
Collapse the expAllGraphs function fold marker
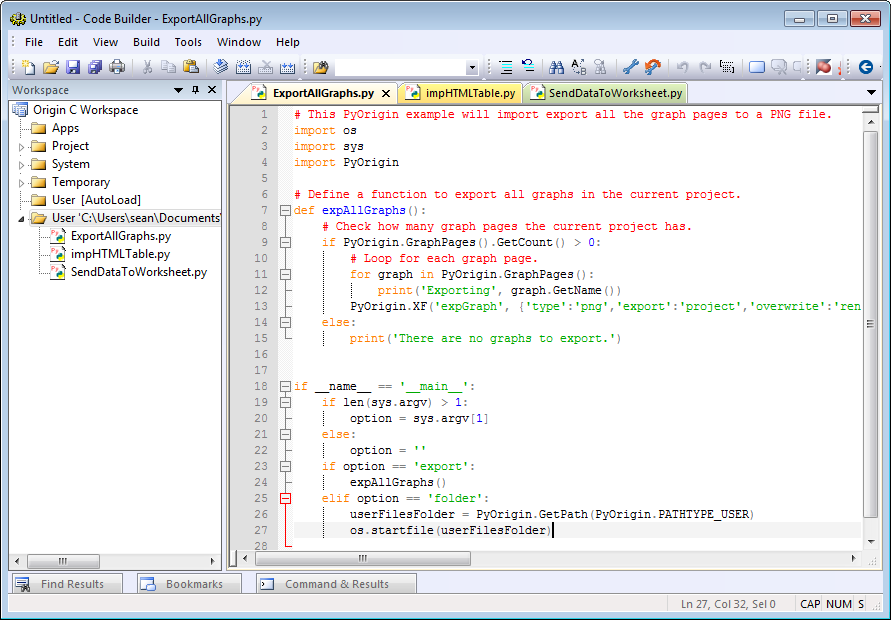click(x=285, y=211)
